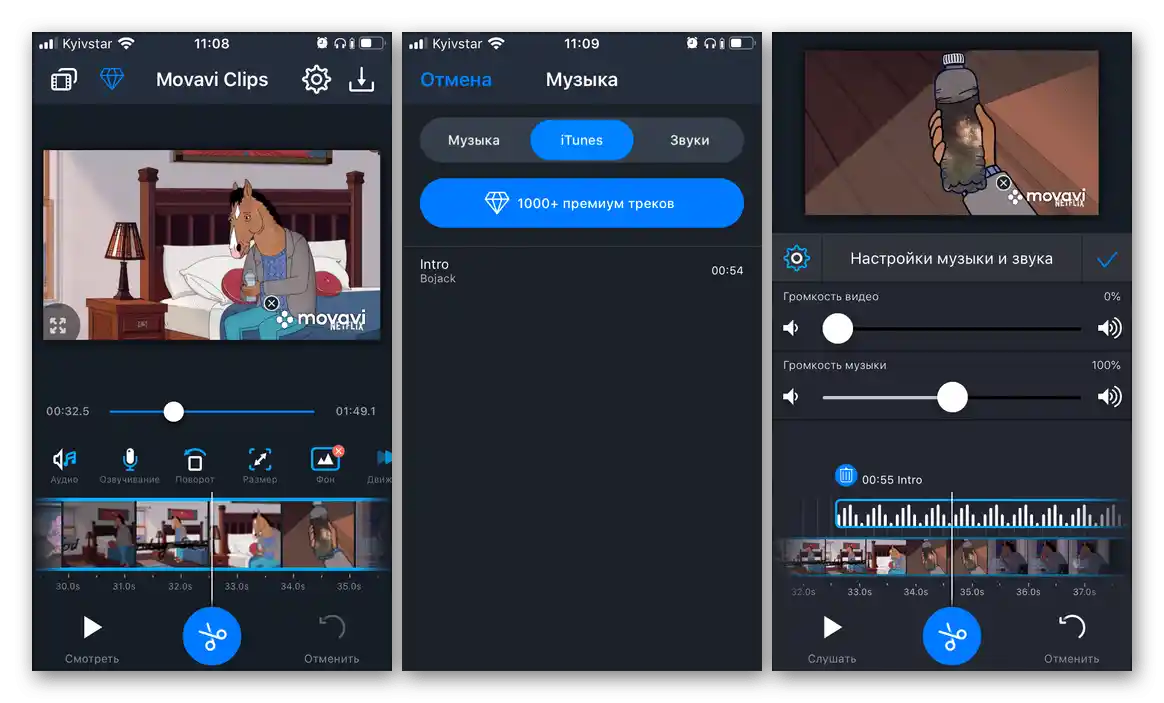1164x703 pixels.
Task: Tap the Movavi Clips title text
Action: click(x=212, y=79)
